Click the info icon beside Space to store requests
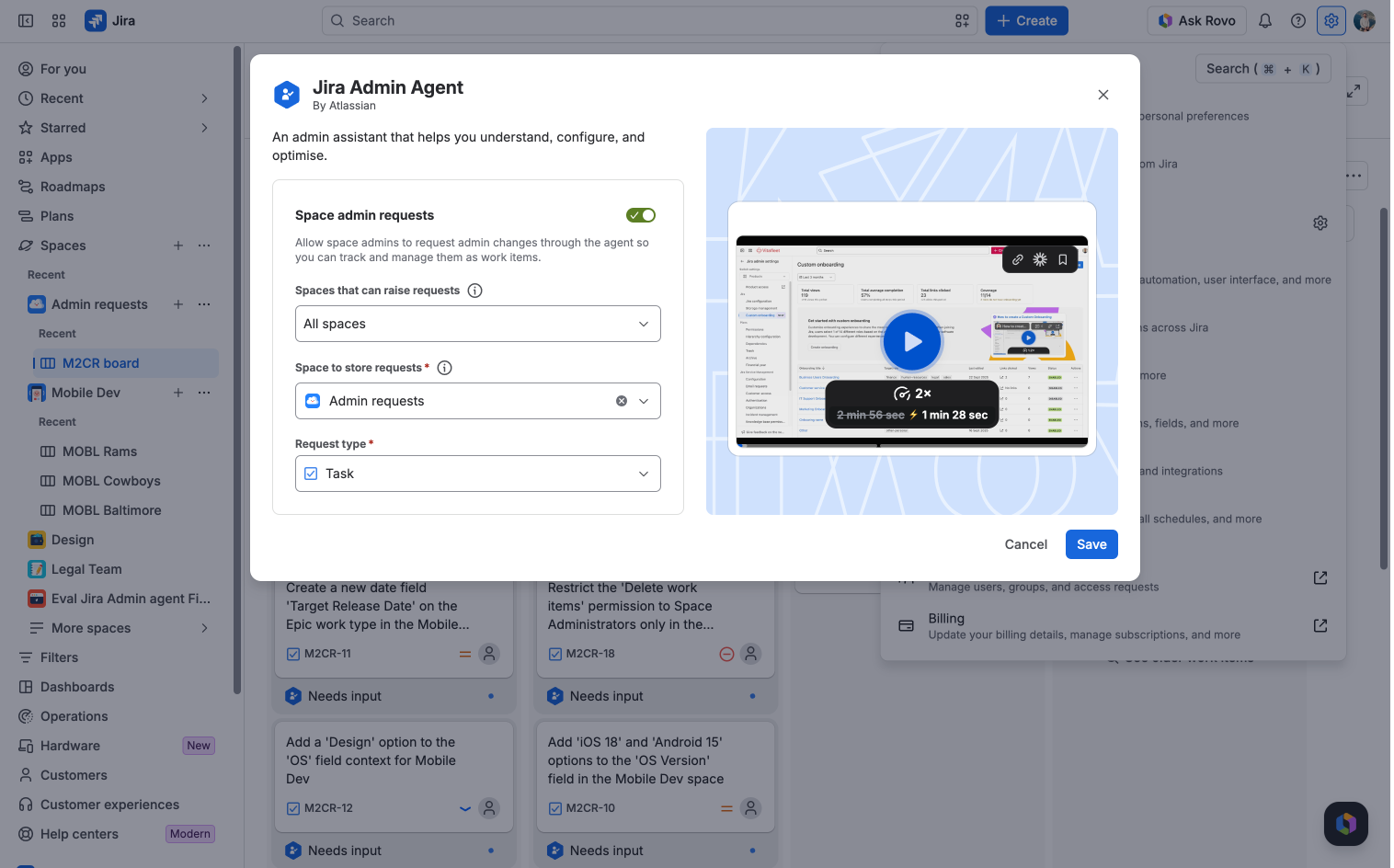This screenshot has height=868, width=1394. (x=445, y=368)
